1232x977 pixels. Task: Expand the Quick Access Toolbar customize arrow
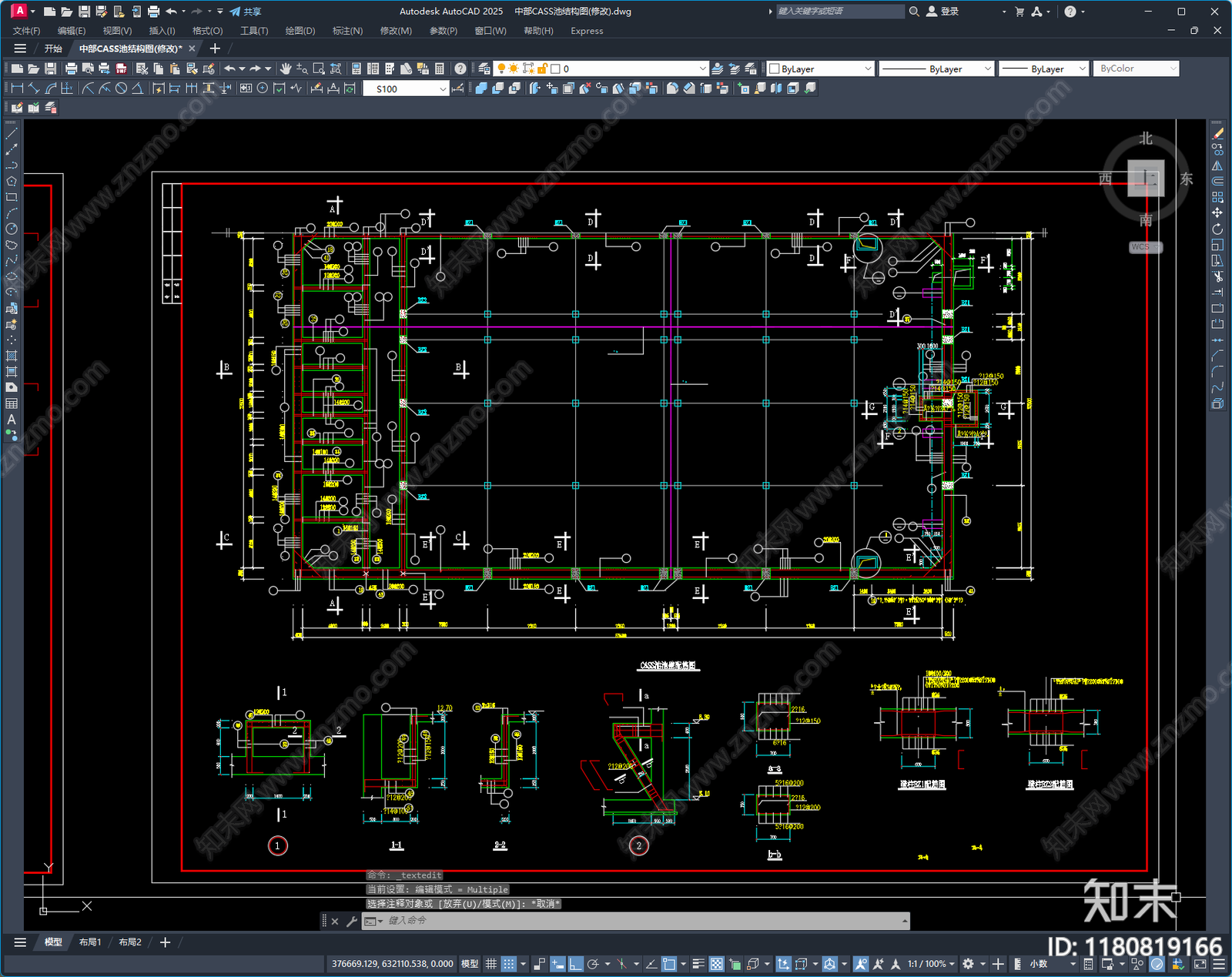[x=220, y=12]
